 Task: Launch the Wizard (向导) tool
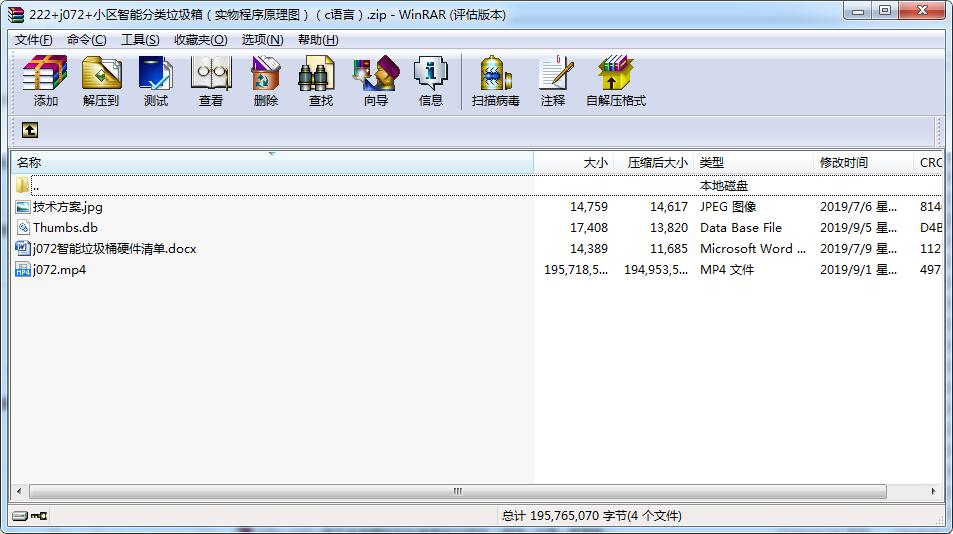click(376, 81)
